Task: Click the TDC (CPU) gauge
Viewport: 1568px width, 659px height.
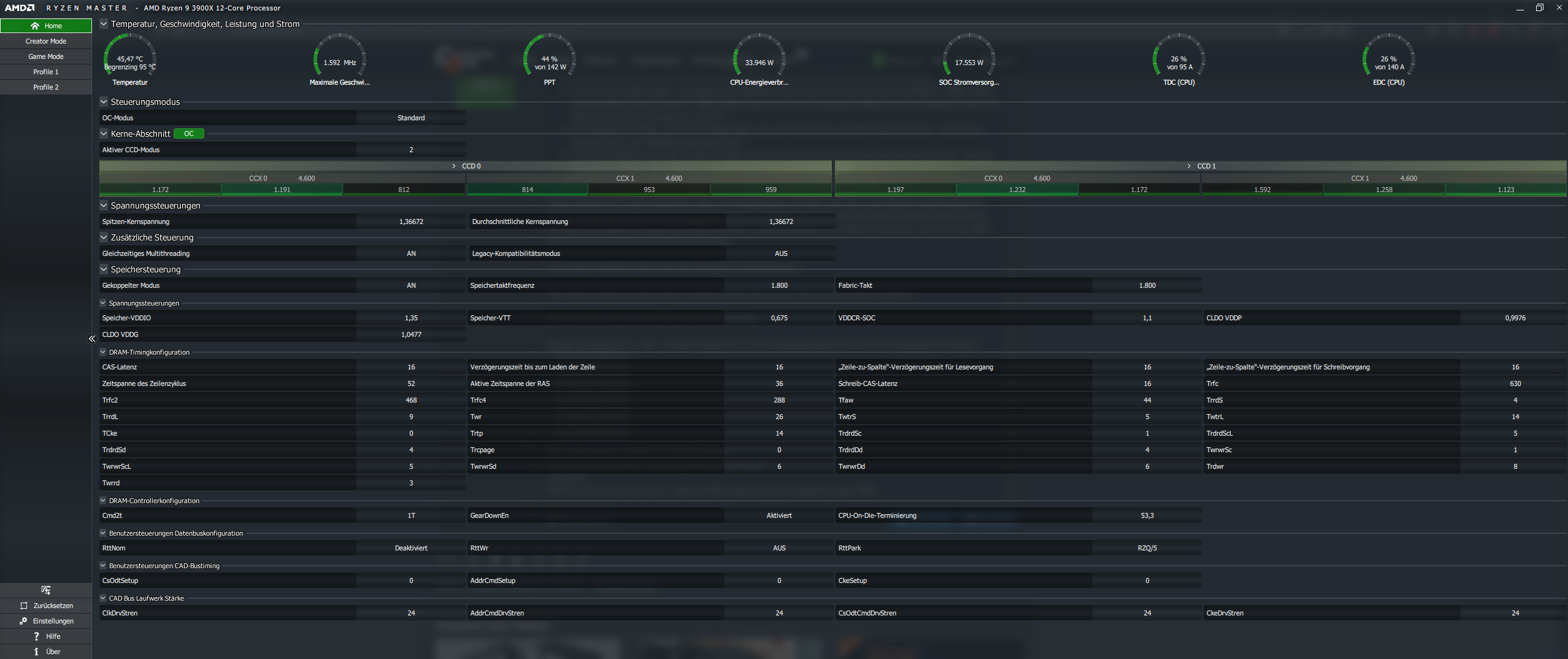Action: tap(1179, 60)
